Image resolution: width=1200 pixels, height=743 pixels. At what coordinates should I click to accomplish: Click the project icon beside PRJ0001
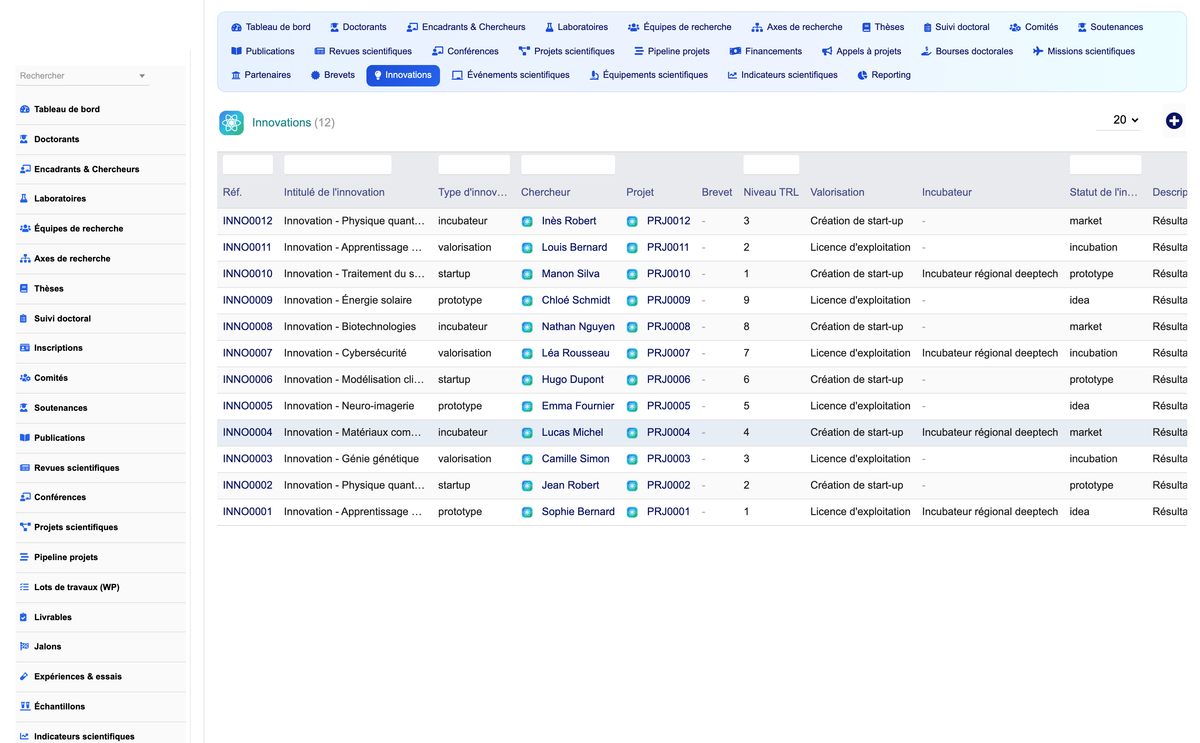tap(632, 512)
